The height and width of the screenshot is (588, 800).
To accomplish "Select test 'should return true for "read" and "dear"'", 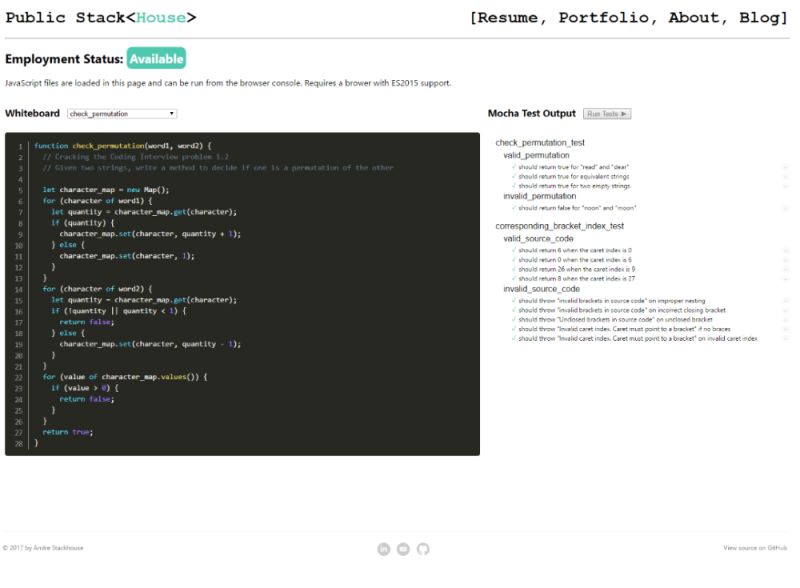I will coord(573,167).
